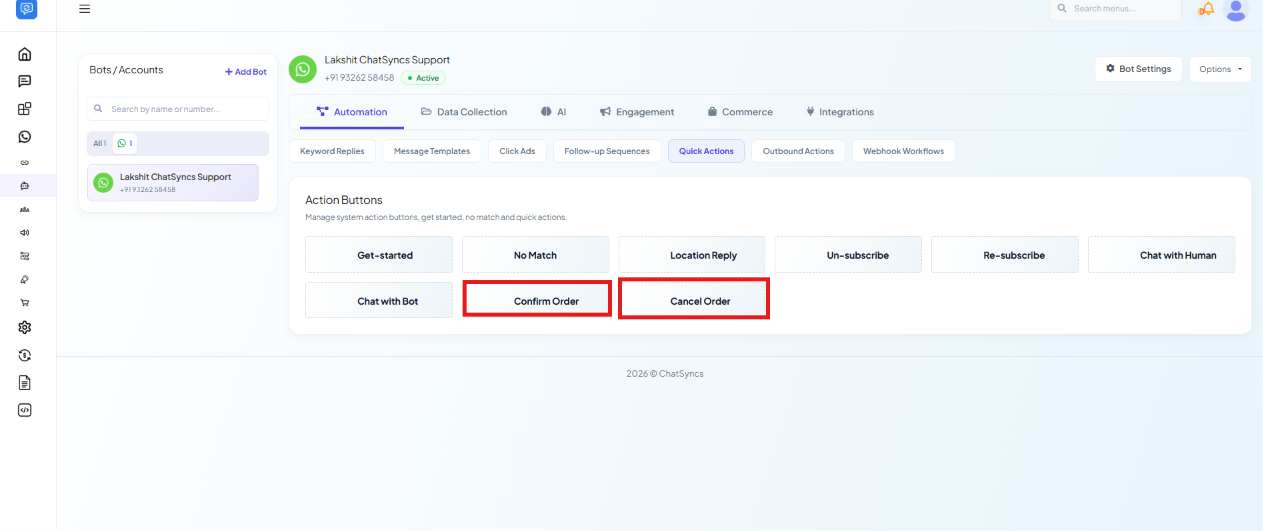1263x531 pixels.
Task: Open the Cancel Order action button
Action: (694, 300)
